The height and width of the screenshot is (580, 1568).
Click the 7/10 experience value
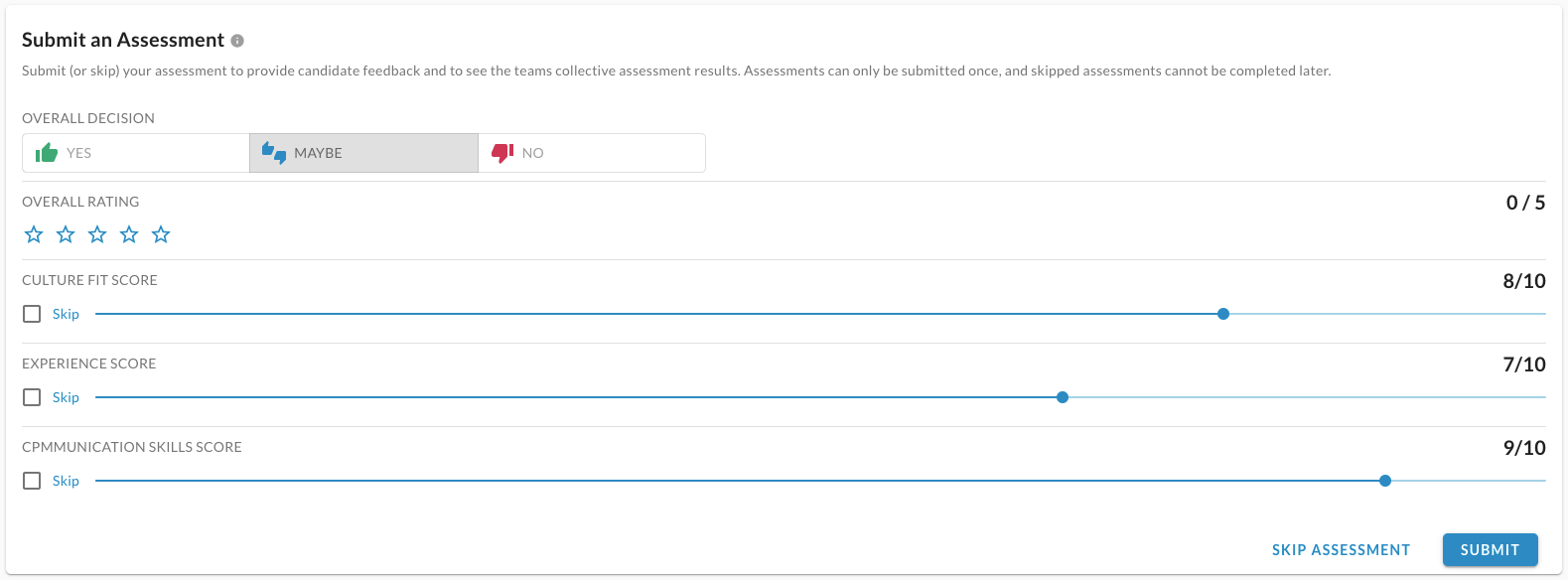1524,364
